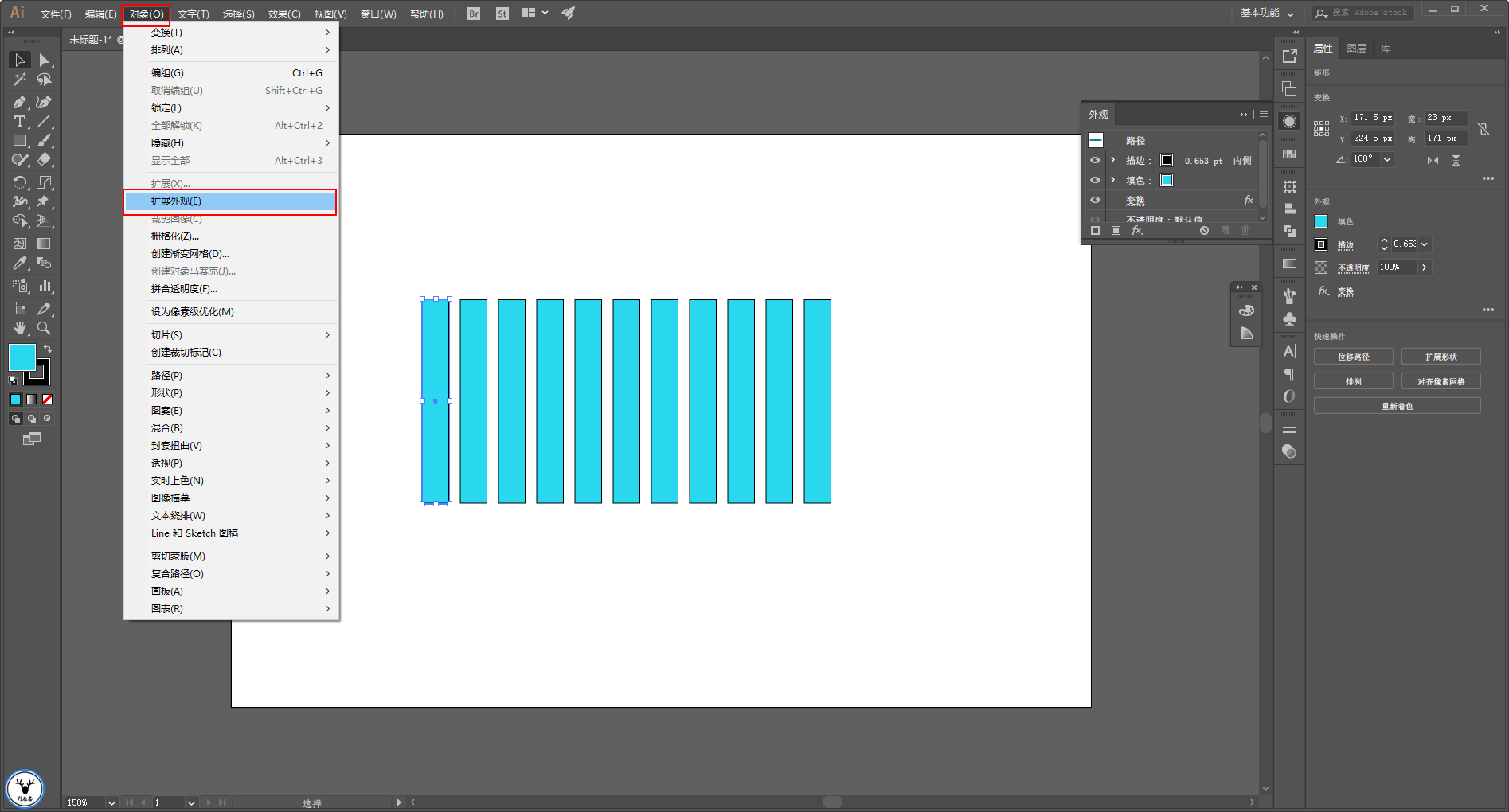Click the 对齐像素网格 button
Image resolution: width=1509 pixels, height=812 pixels.
1441,382
